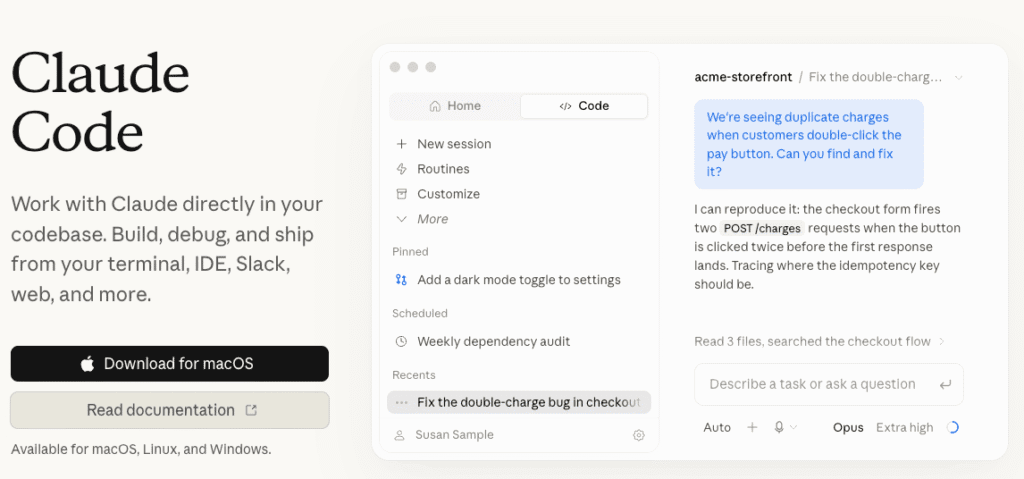The width and height of the screenshot is (1024, 479).
Task: Click the return arrow icon in the task input
Action: (x=945, y=385)
